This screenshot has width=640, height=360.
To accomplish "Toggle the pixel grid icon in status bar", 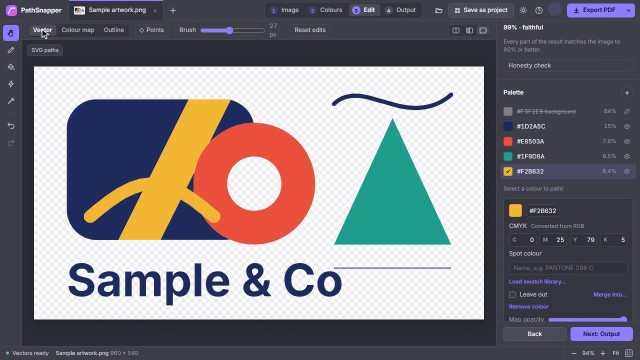I will coord(629,353).
